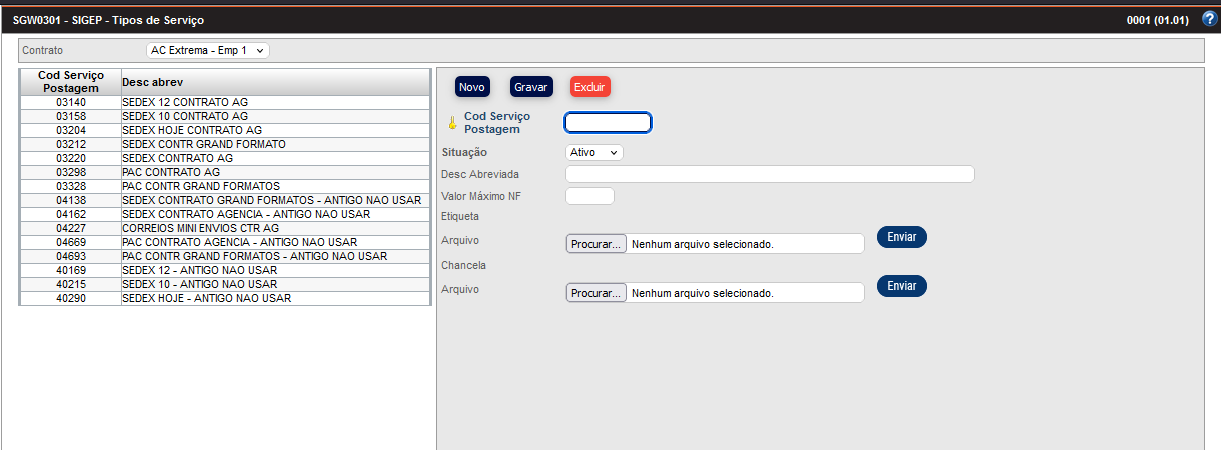Click Procurar for the Etiqueta file
Viewport: 1221px width, 450px height.
[x=596, y=244]
